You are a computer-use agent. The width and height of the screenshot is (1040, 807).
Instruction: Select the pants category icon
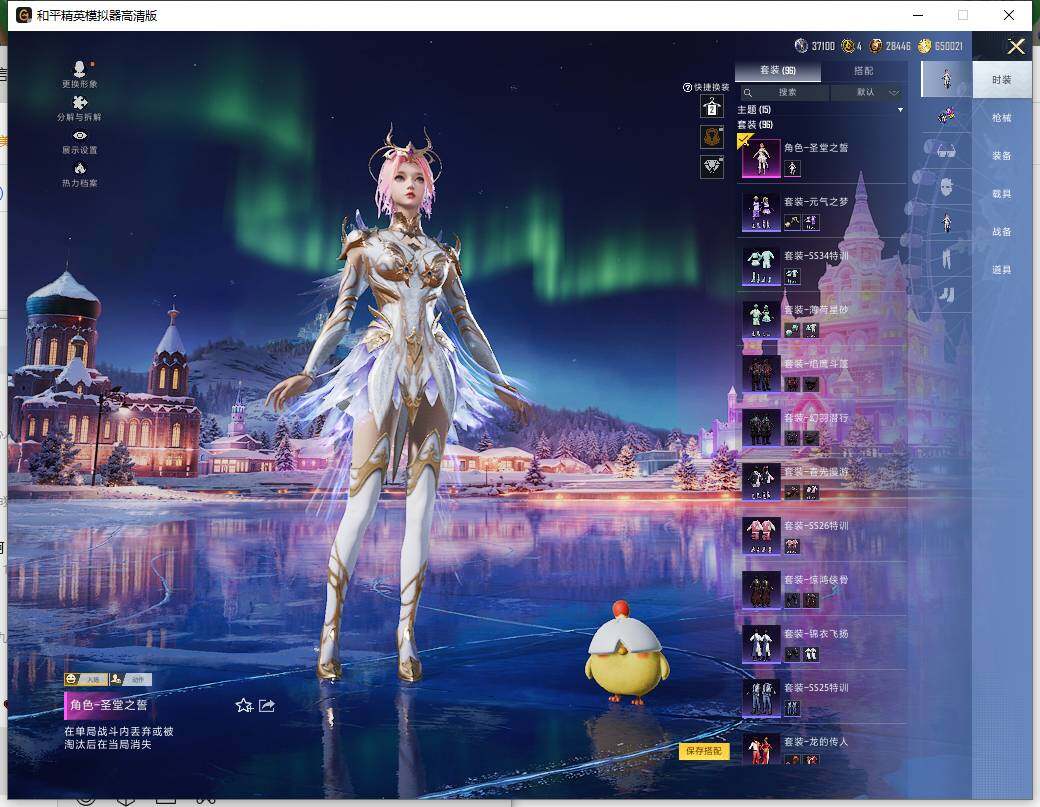946,257
